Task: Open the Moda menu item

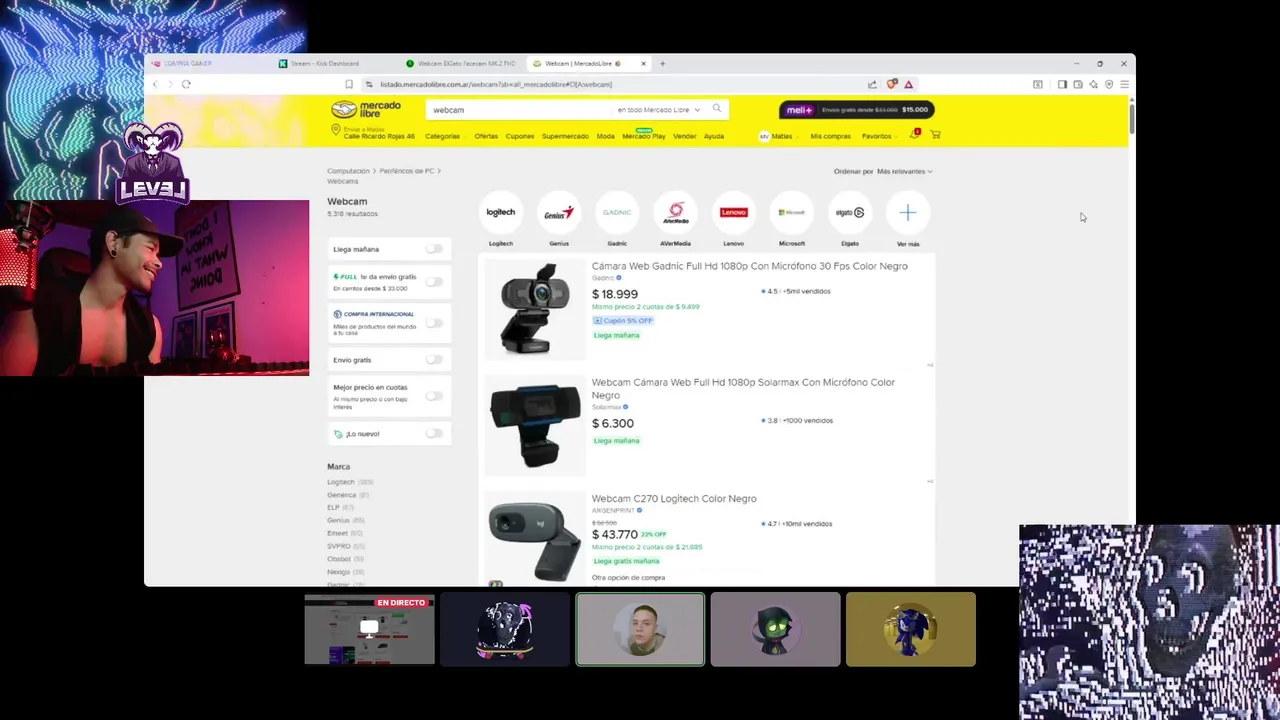Action: pos(605,136)
